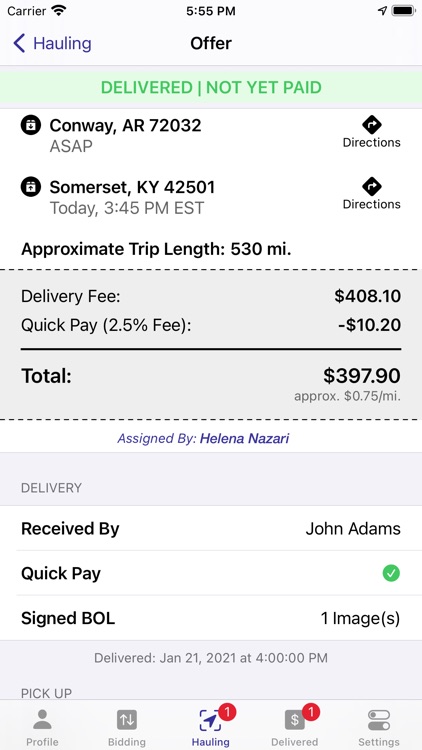The image size is (422, 750).
Task: Toggle the Quick Pay green checkmark
Action: pos(391,573)
